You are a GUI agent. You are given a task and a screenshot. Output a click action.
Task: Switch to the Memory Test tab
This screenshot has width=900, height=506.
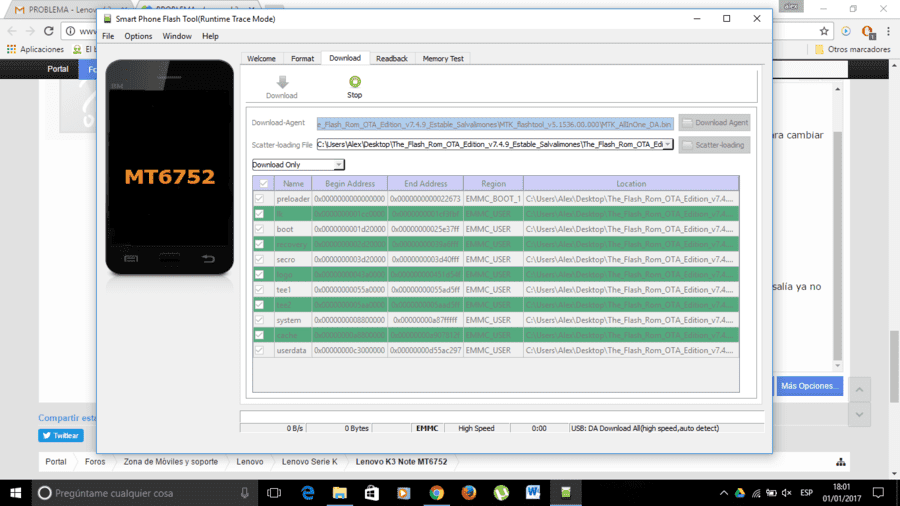(443, 59)
